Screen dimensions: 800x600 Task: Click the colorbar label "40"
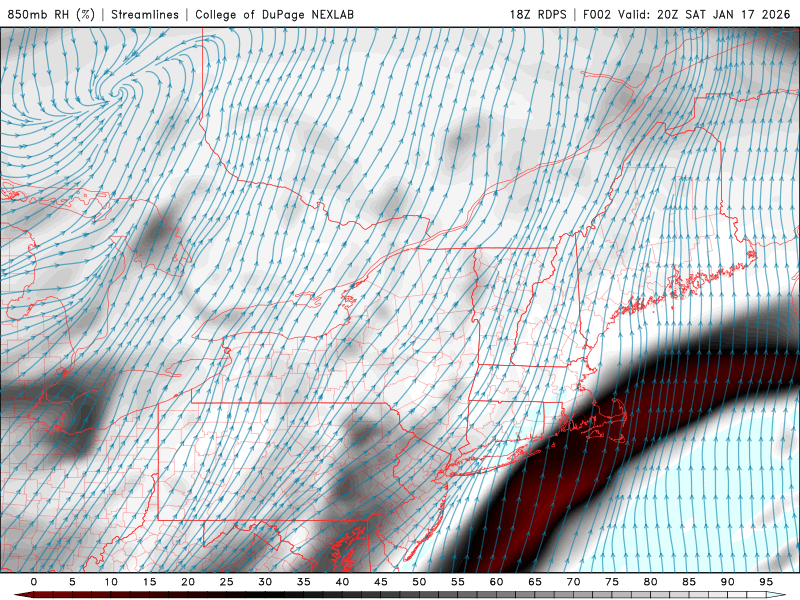(x=342, y=582)
